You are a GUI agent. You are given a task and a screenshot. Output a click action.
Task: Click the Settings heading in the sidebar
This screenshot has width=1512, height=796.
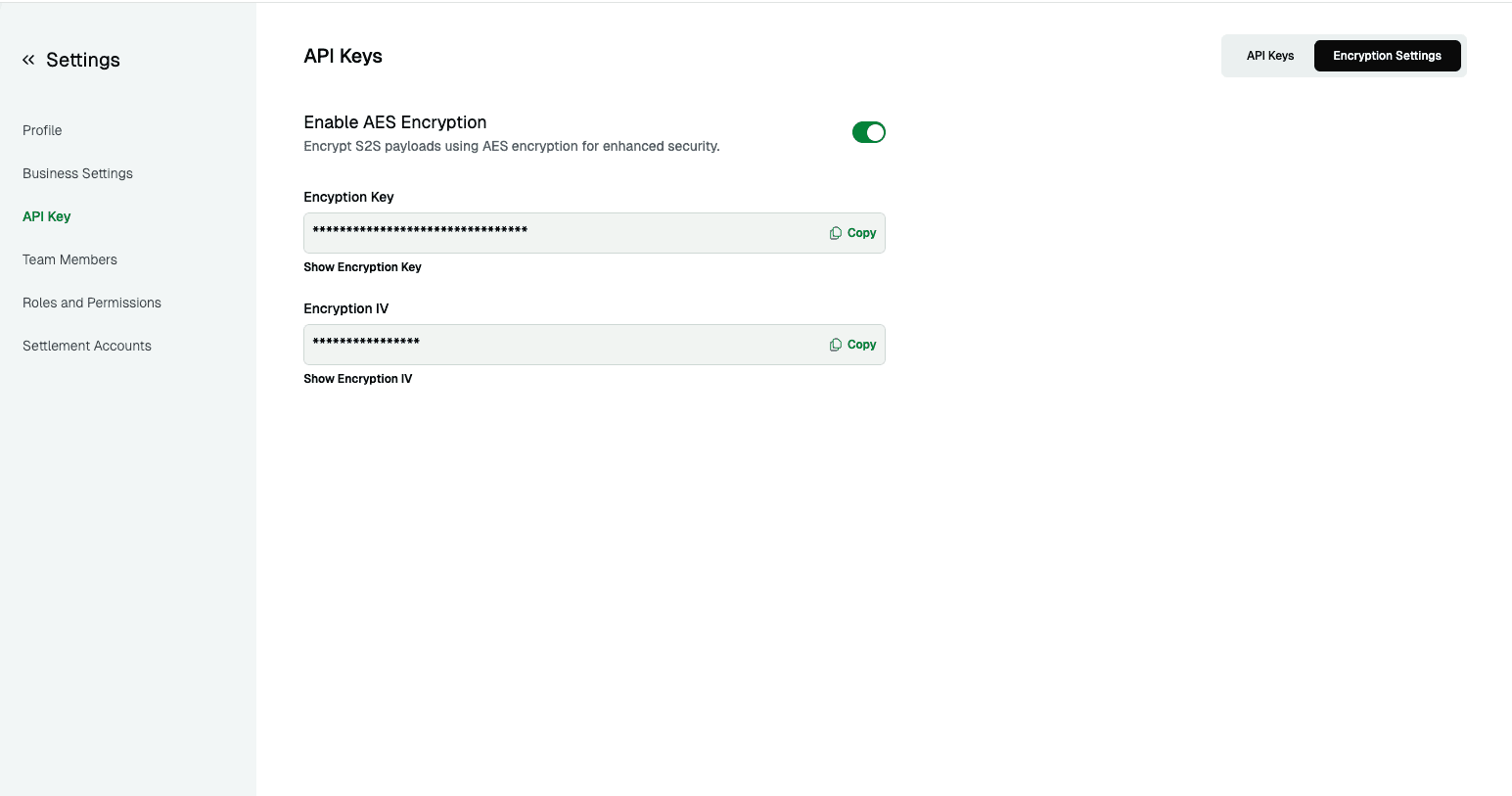click(83, 60)
